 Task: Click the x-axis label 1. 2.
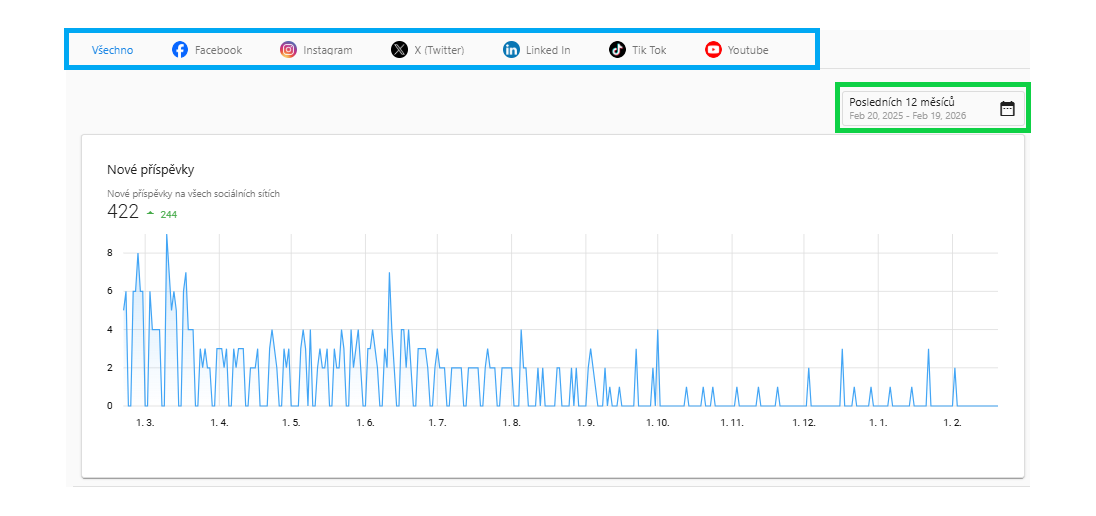953,423
